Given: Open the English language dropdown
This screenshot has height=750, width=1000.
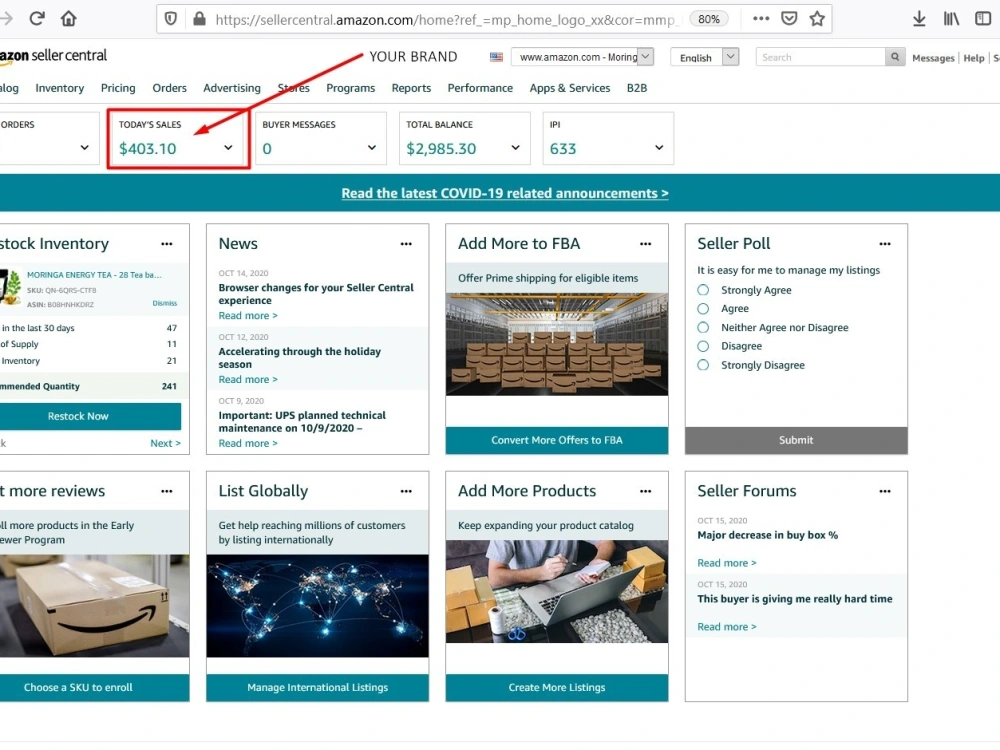Looking at the screenshot, I should click(704, 57).
